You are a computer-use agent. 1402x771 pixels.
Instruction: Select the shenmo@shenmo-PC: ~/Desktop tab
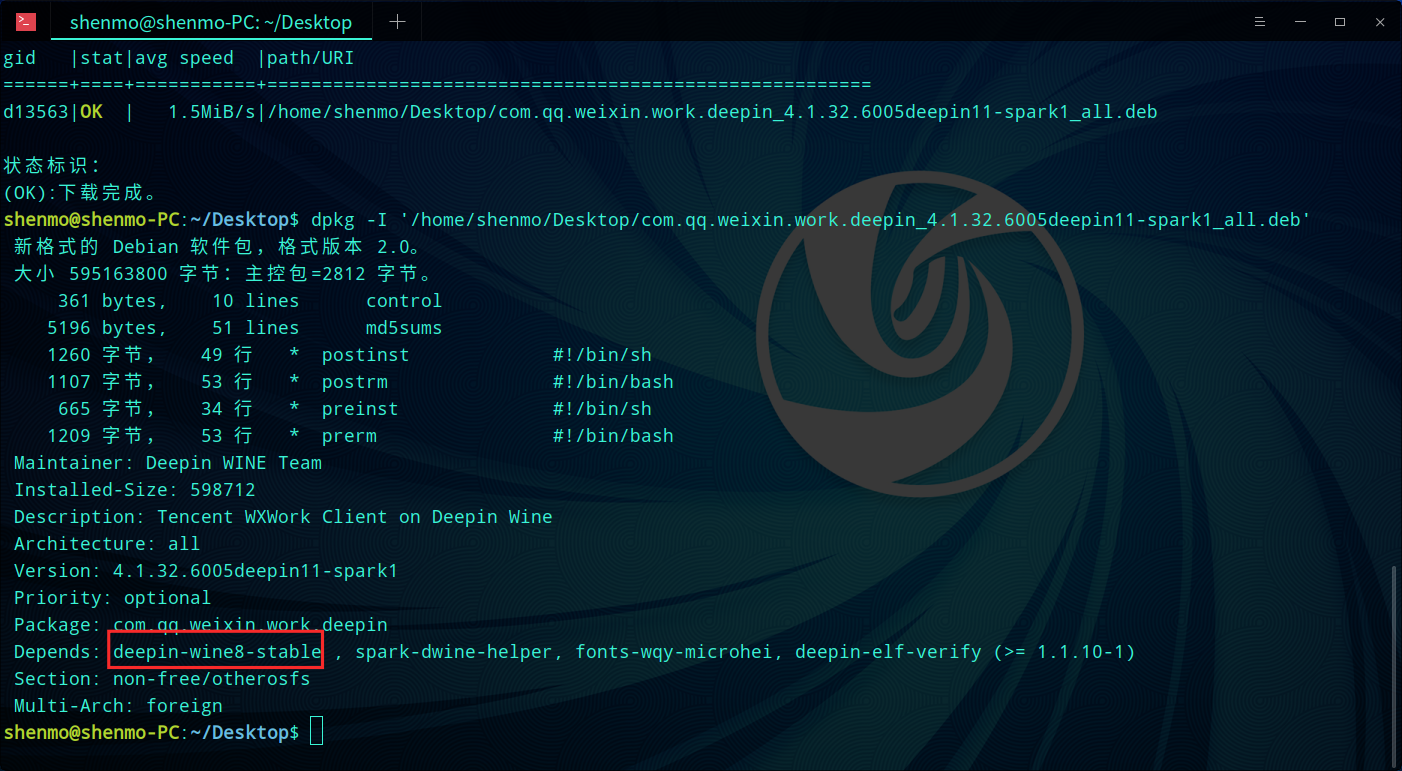(210, 22)
